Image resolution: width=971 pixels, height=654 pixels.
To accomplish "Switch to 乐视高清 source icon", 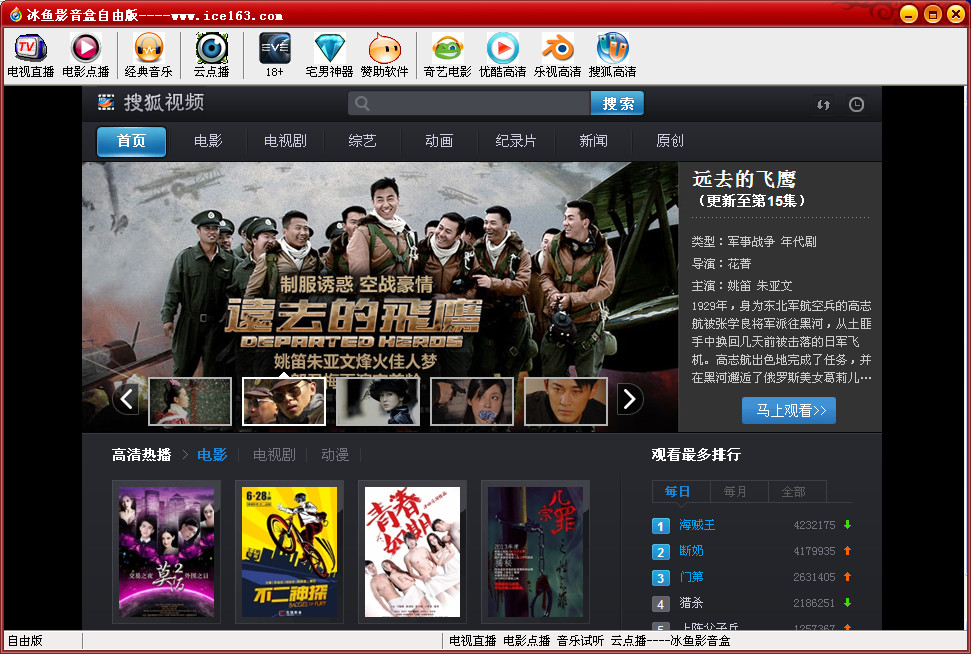I will tap(557, 55).
